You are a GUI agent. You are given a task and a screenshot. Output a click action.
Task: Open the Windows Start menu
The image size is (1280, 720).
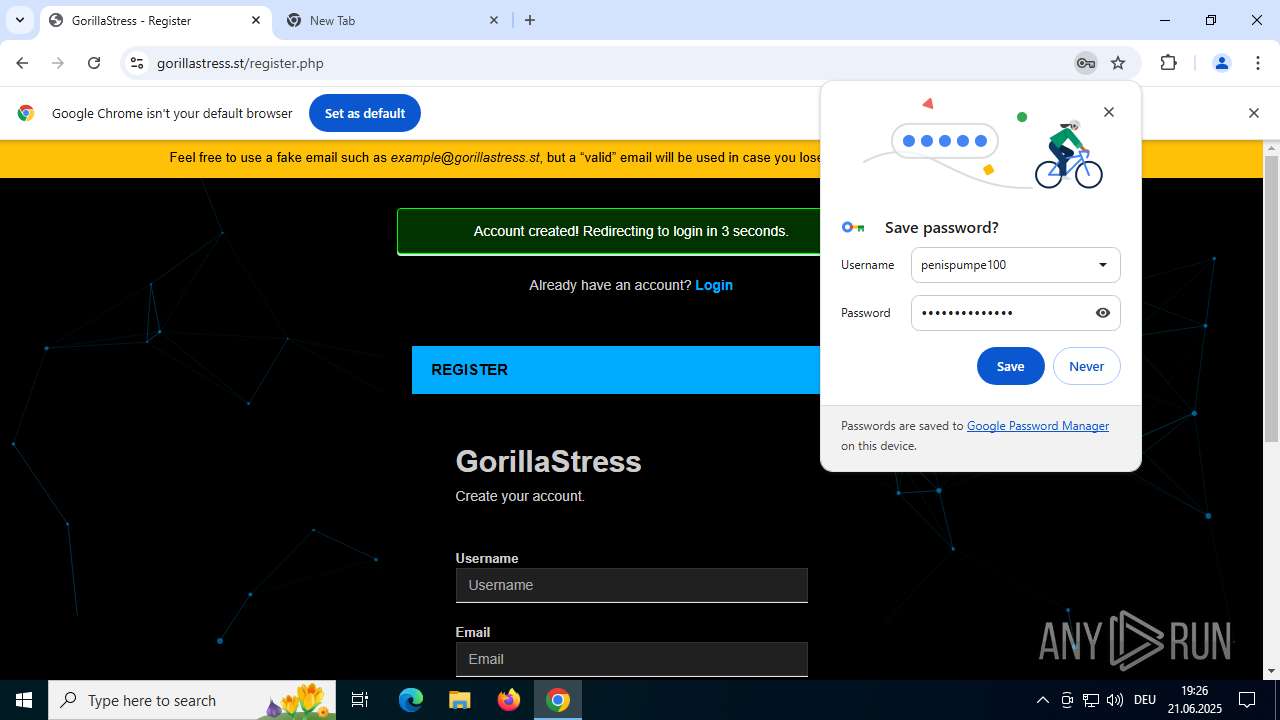(24, 700)
